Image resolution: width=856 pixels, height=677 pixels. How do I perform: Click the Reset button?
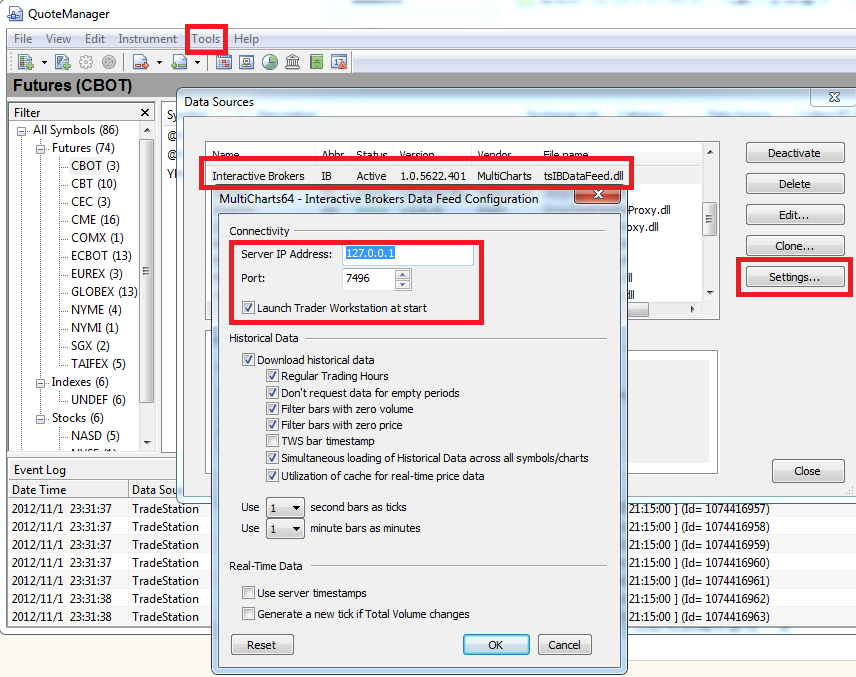coord(262,645)
